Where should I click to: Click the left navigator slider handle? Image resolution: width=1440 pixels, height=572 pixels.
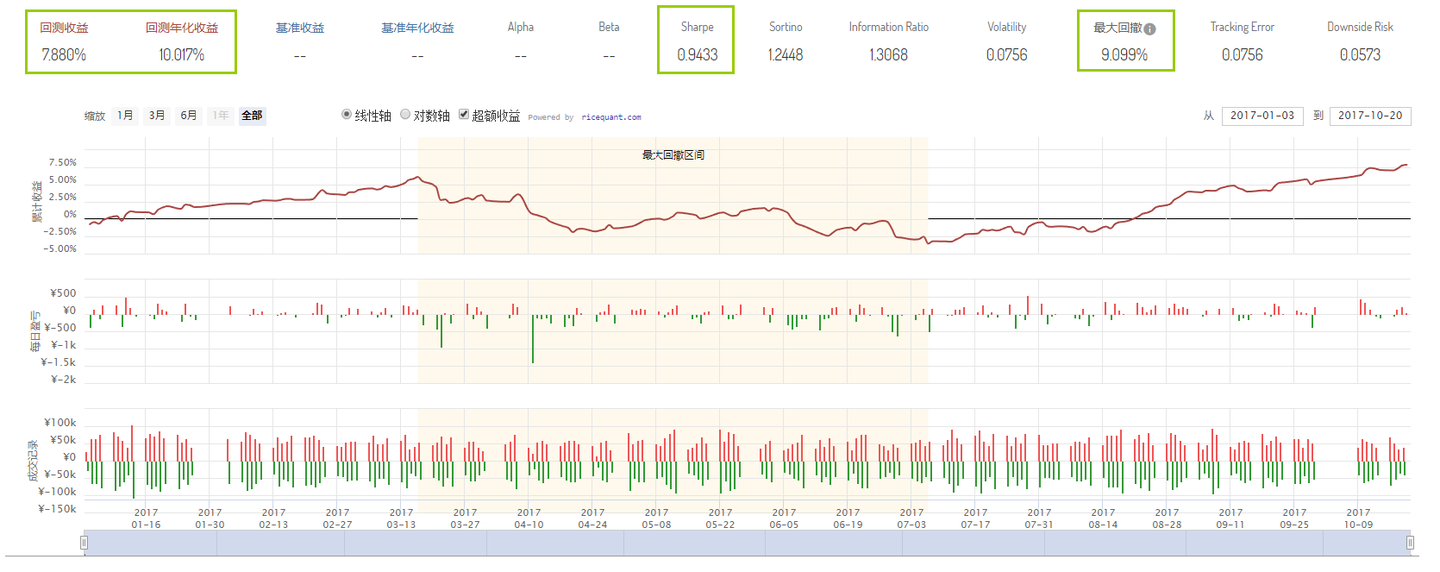point(84,543)
